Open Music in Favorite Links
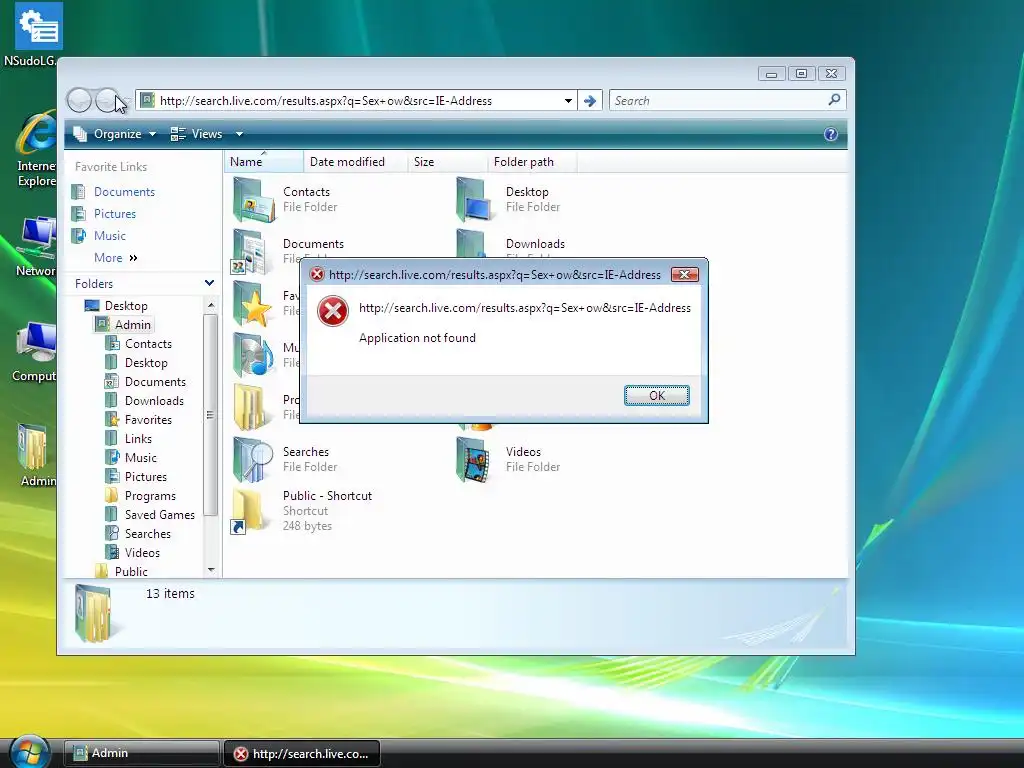This screenshot has width=1024, height=768. coord(109,236)
